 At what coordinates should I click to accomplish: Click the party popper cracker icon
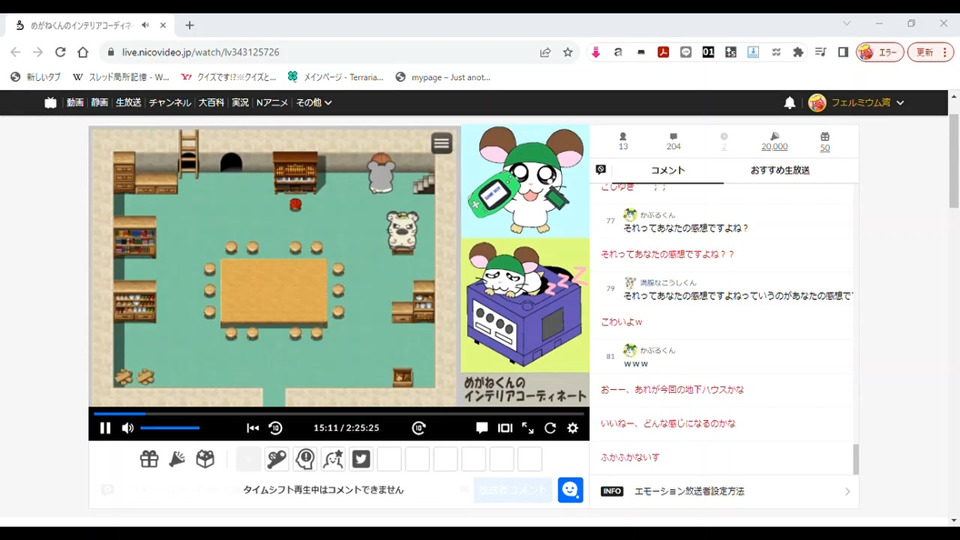pyautogui.click(x=178, y=459)
